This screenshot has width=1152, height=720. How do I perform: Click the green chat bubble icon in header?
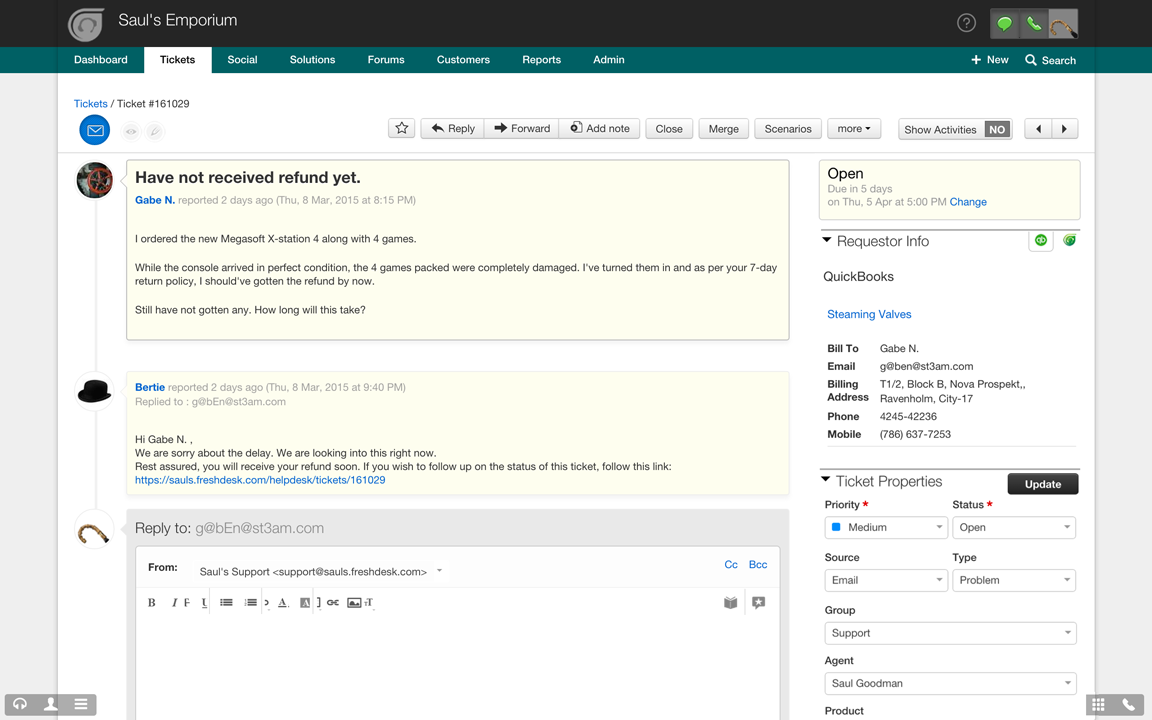tap(1004, 23)
